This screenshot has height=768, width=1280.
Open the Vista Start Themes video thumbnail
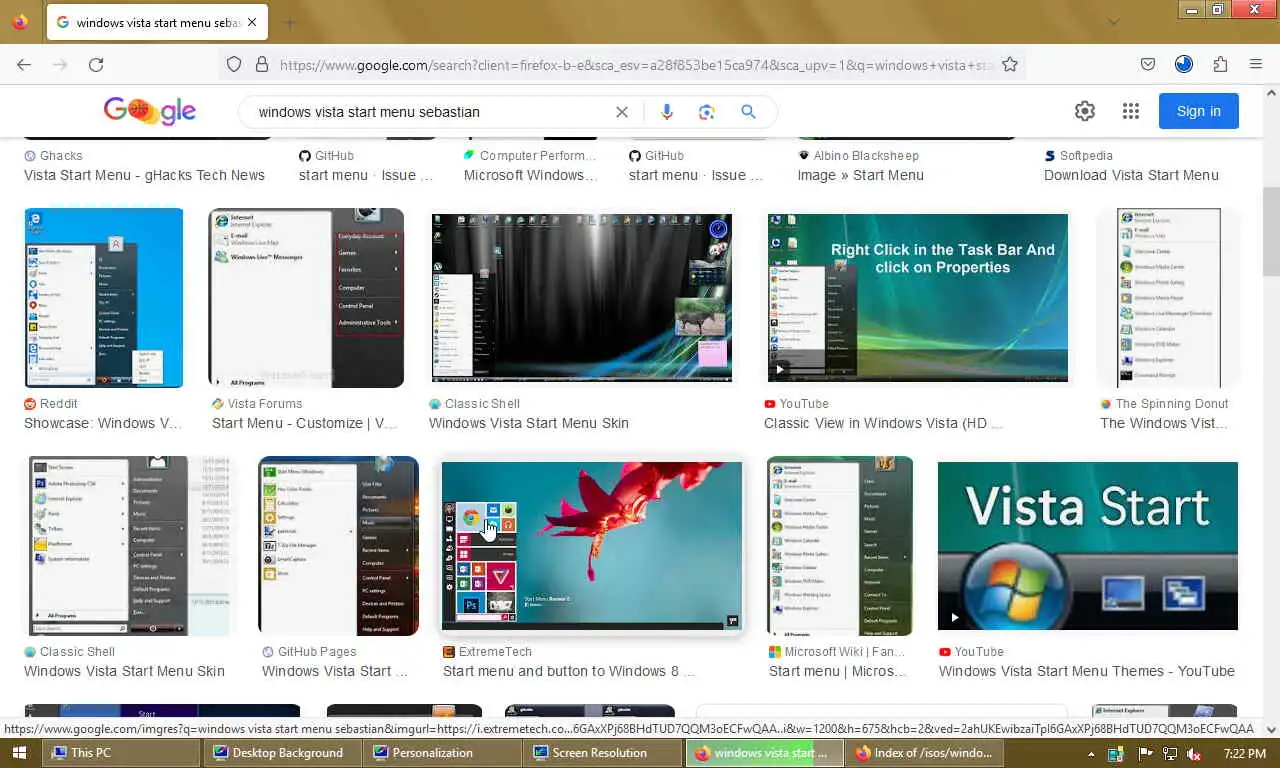[1088, 546]
